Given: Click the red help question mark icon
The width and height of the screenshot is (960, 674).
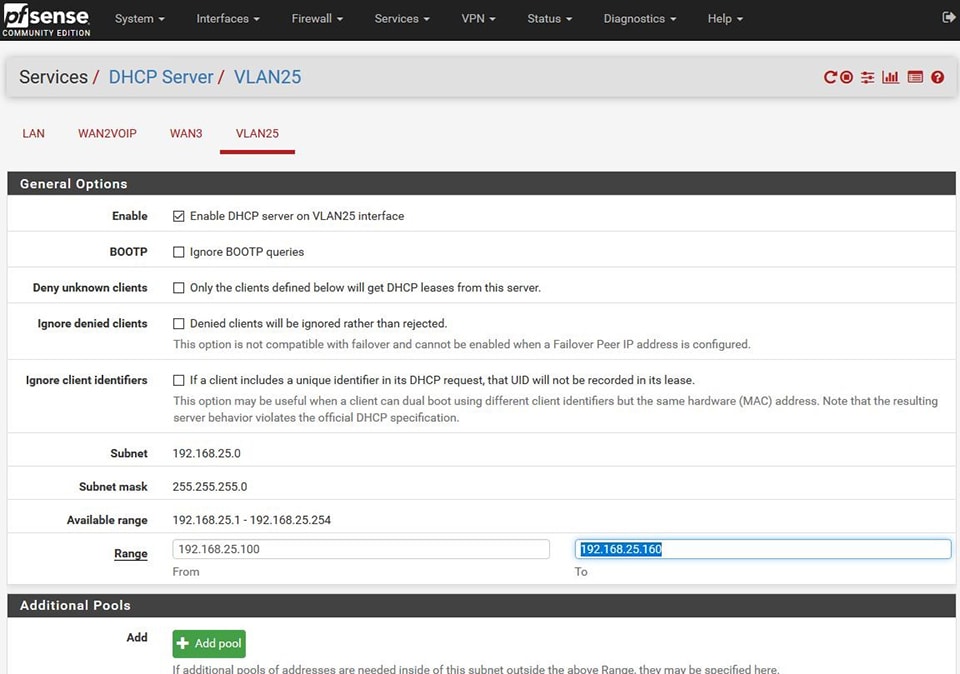Looking at the screenshot, I should [937, 77].
